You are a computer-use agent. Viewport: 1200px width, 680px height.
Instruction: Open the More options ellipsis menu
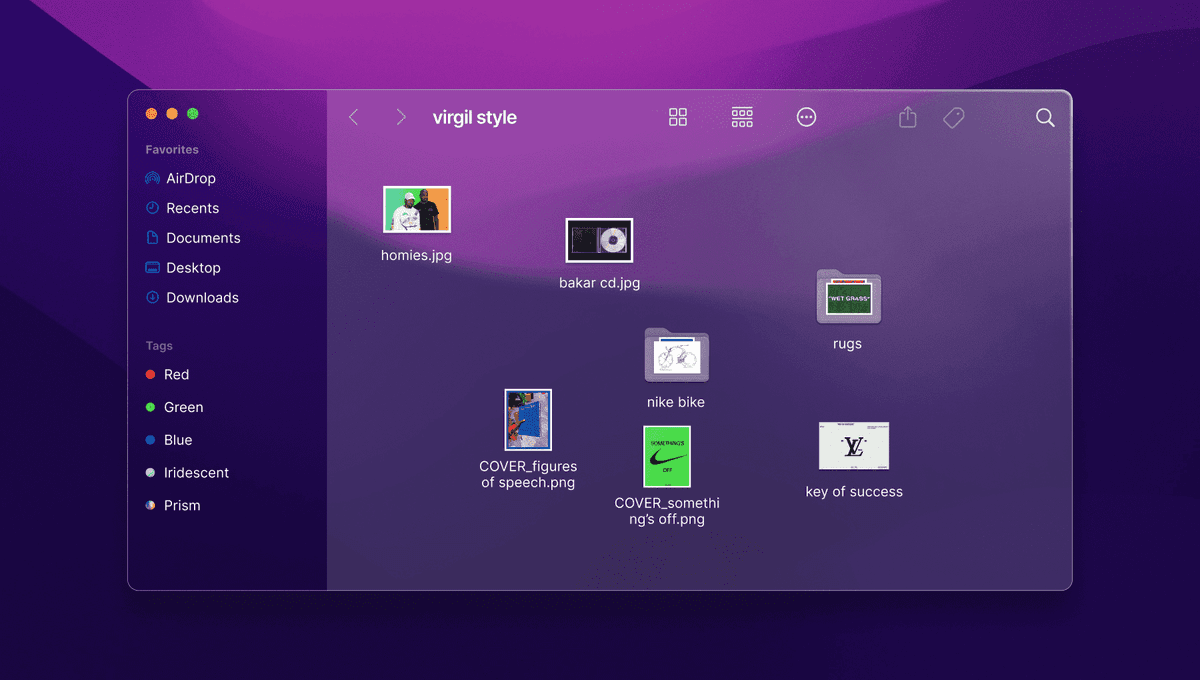[x=806, y=117]
